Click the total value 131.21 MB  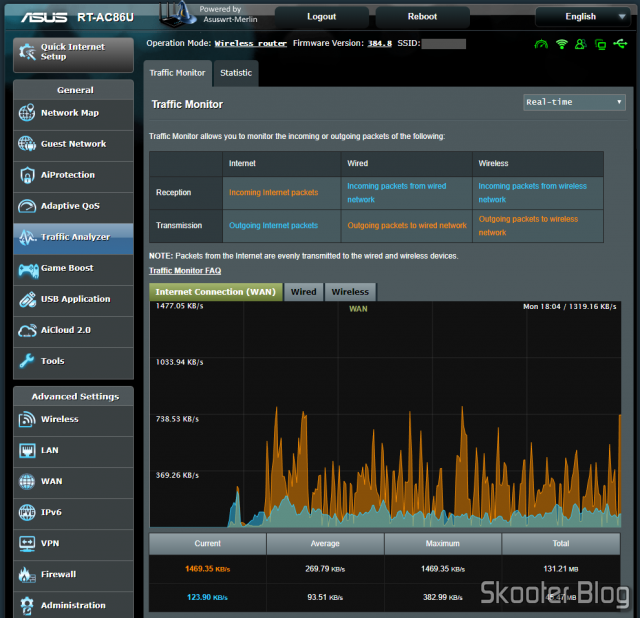point(560,569)
